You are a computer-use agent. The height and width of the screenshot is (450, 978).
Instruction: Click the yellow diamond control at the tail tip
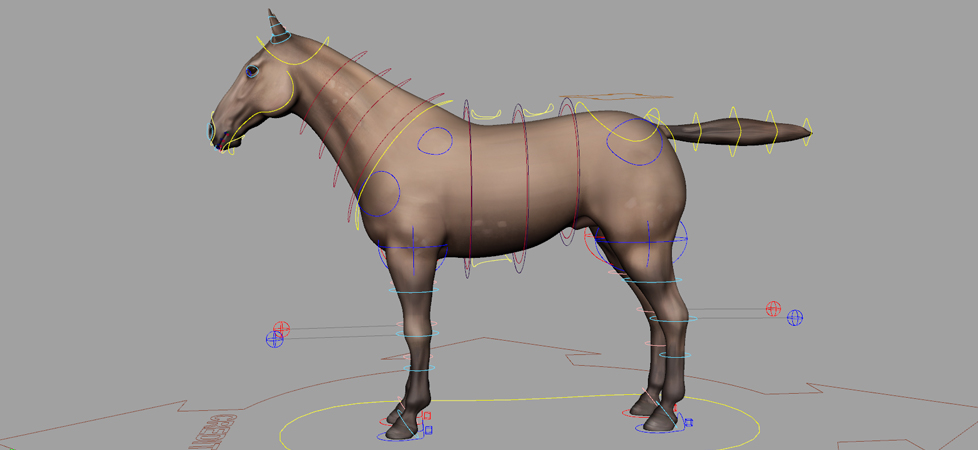coord(808,128)
